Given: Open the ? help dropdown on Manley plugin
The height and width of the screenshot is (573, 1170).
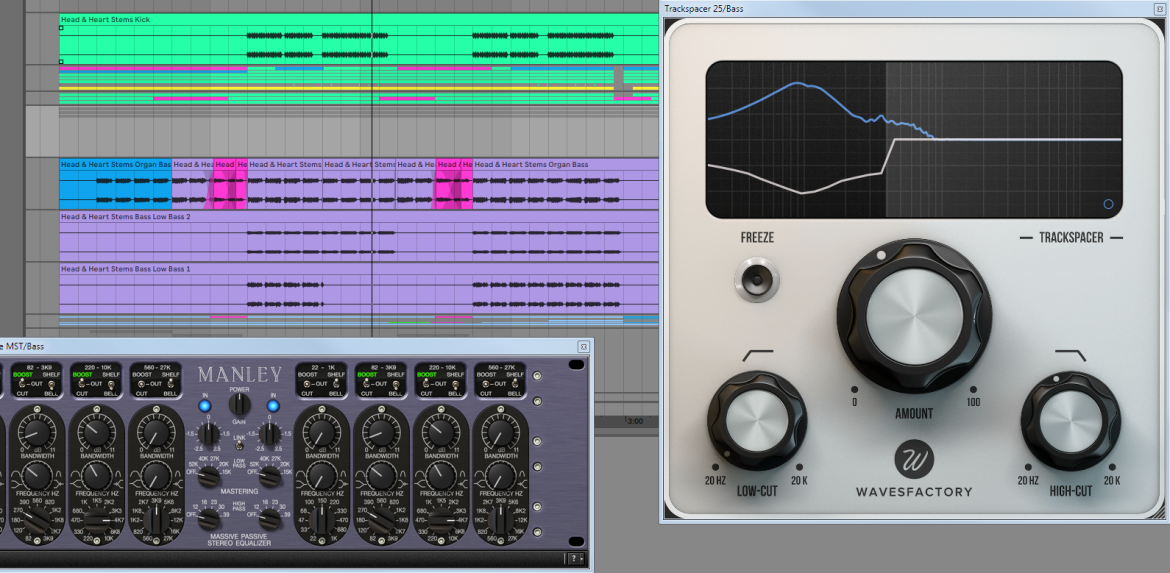Looking at the screenshot, I should click(575, 559).
